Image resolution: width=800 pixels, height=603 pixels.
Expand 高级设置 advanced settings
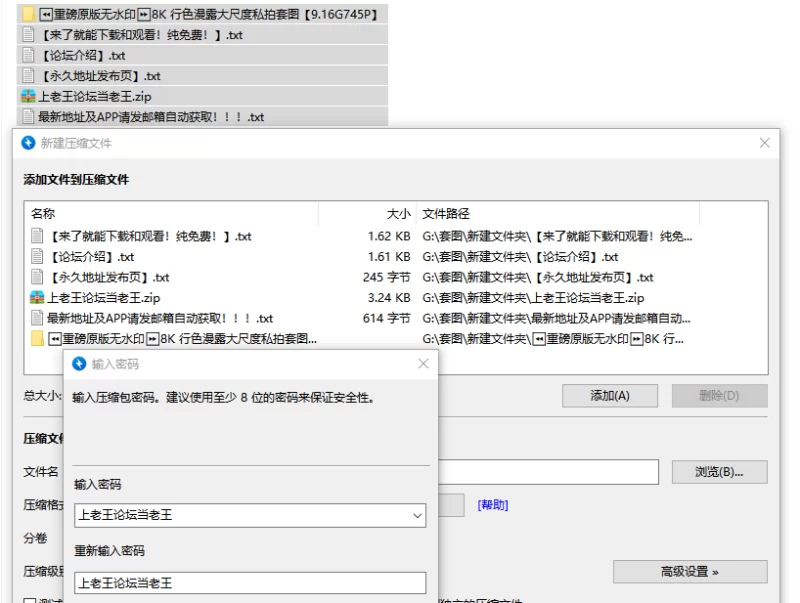[690, 572]
